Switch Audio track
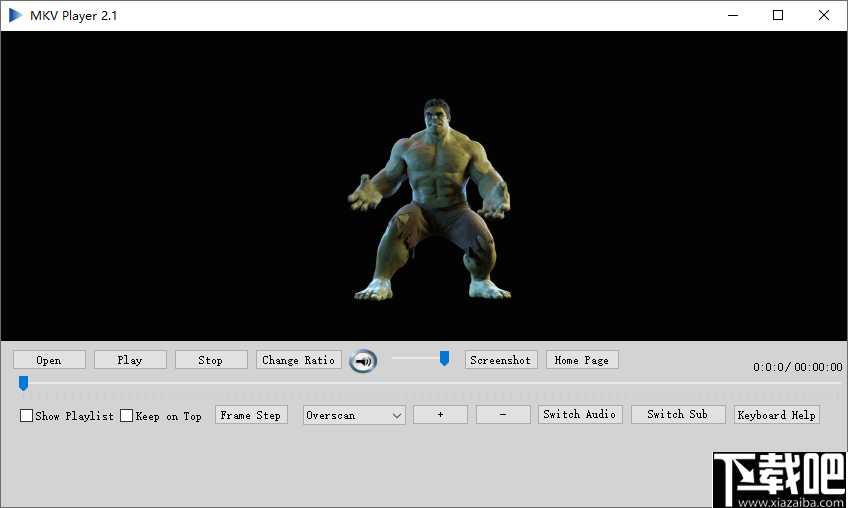Viewport: 848px width, 508px height. point(580,415)
